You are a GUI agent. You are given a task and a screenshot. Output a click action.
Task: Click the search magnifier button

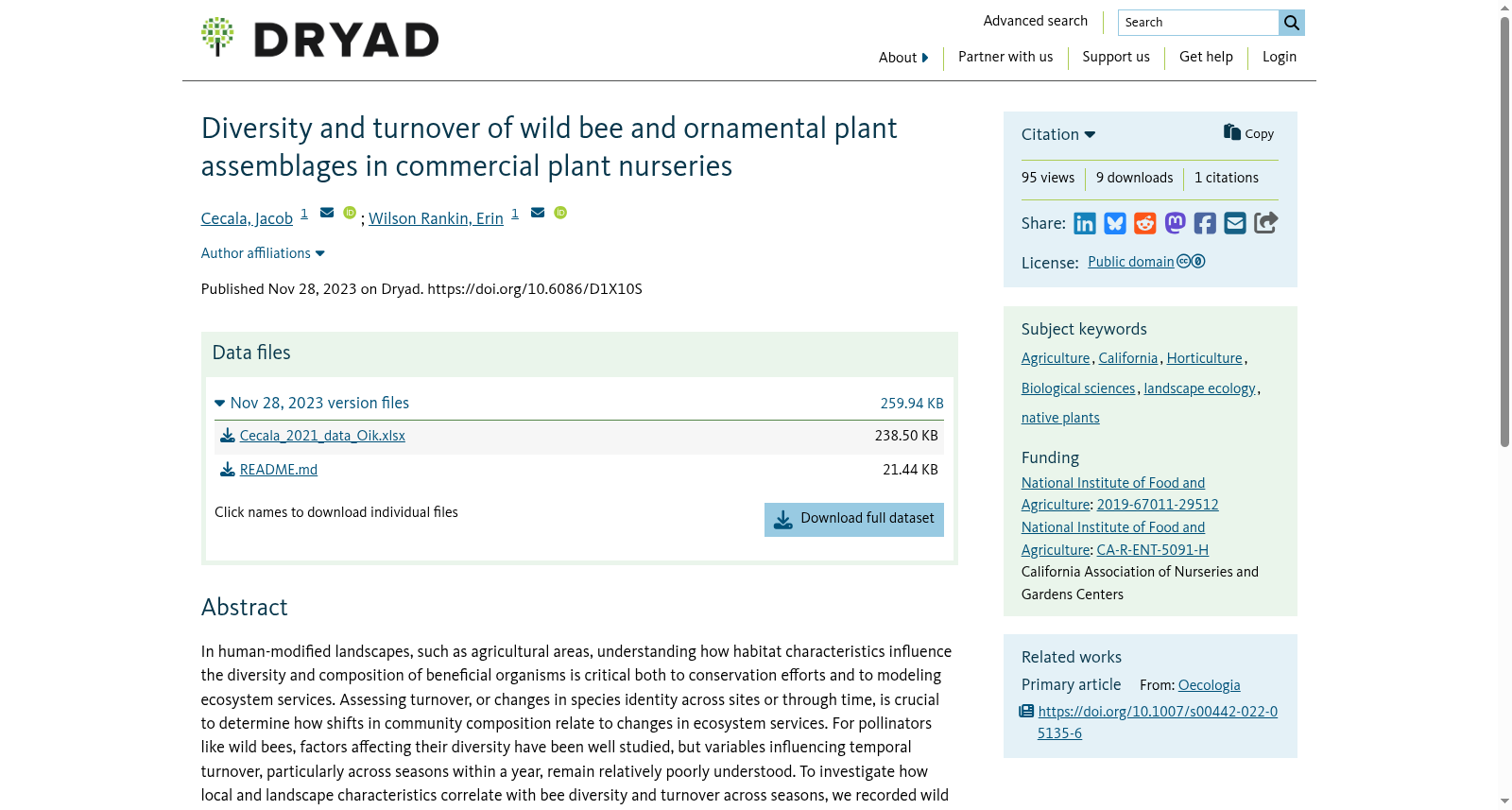click(1292, 23)
